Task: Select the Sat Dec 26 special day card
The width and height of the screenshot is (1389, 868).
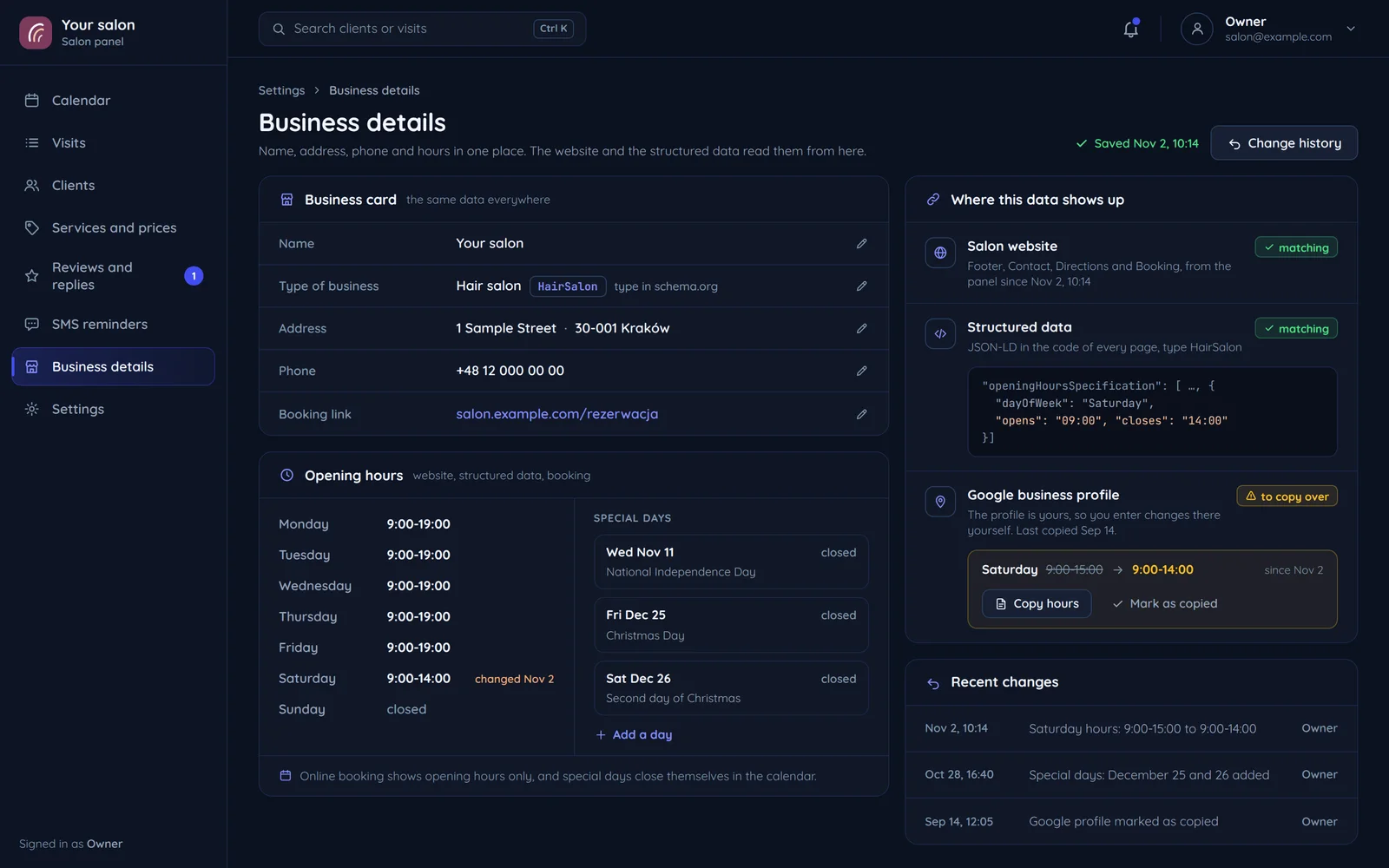Action: point(731,688)
